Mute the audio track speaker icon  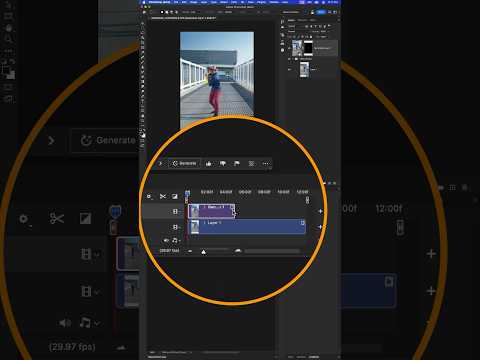click(166, 240)
